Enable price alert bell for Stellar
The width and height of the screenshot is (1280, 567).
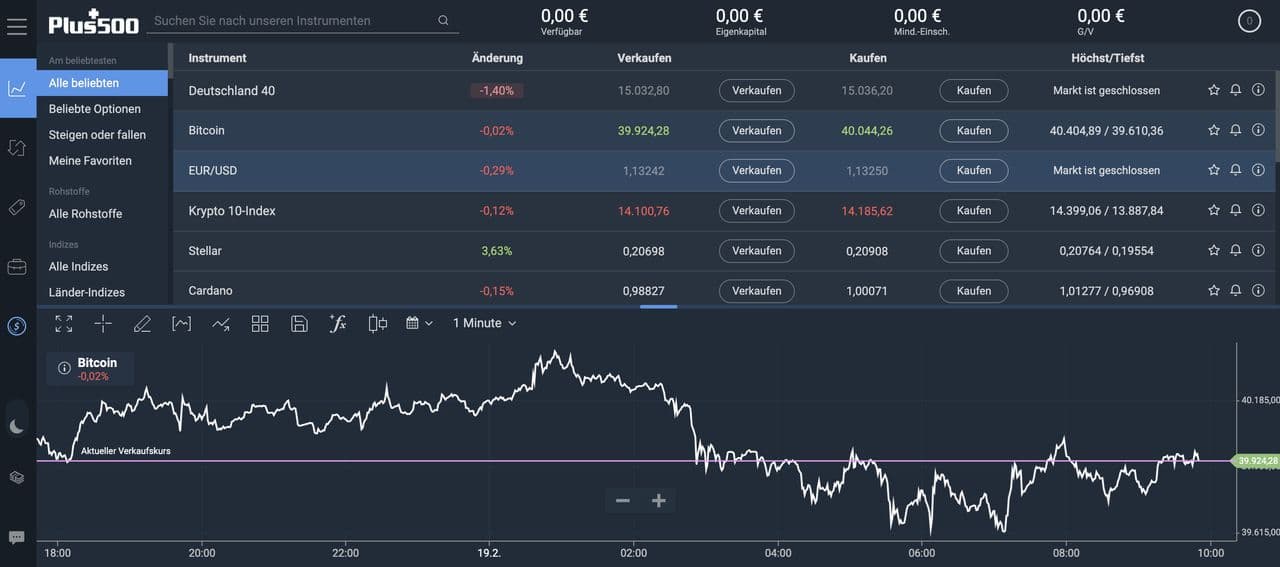tap(1236, 250)
